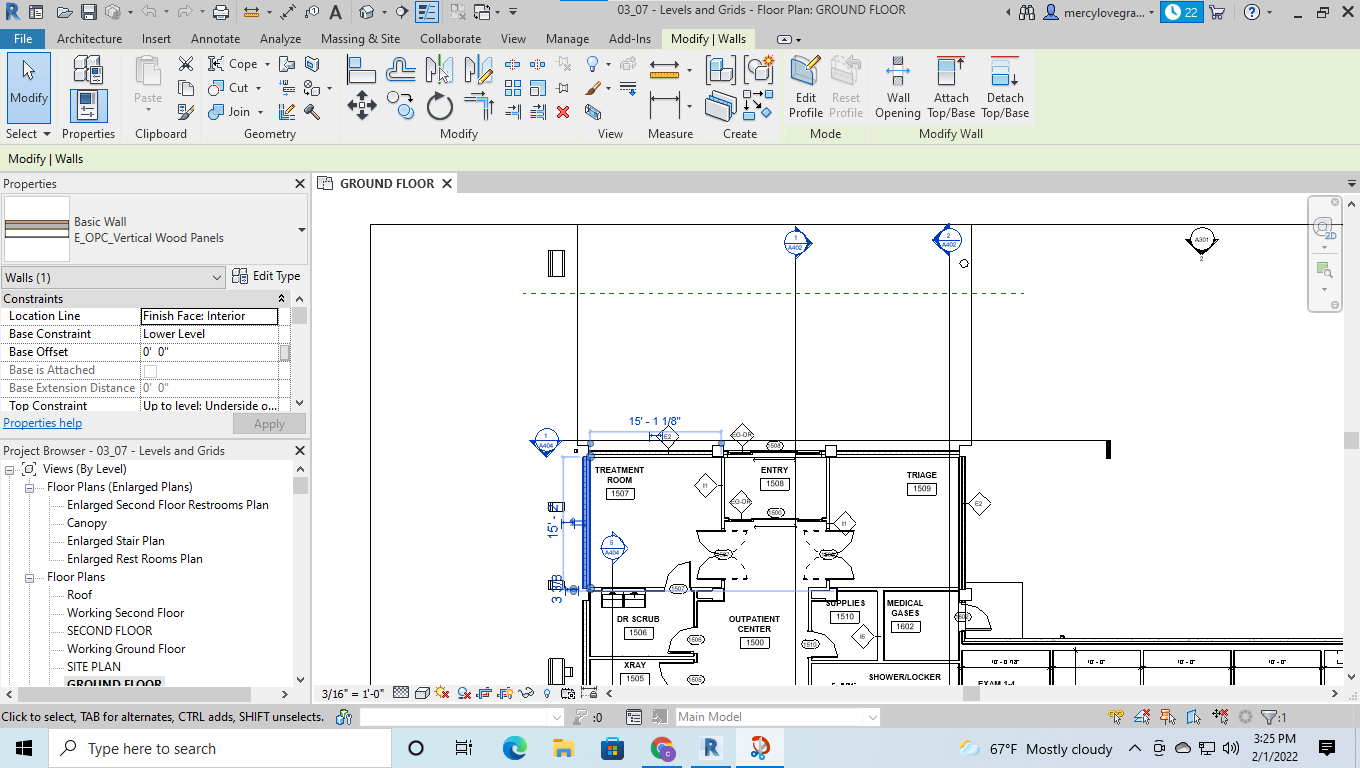Switch to the Architecture ribbon tab
Screen dimensions: 1360x768
[x=89, y=39]
